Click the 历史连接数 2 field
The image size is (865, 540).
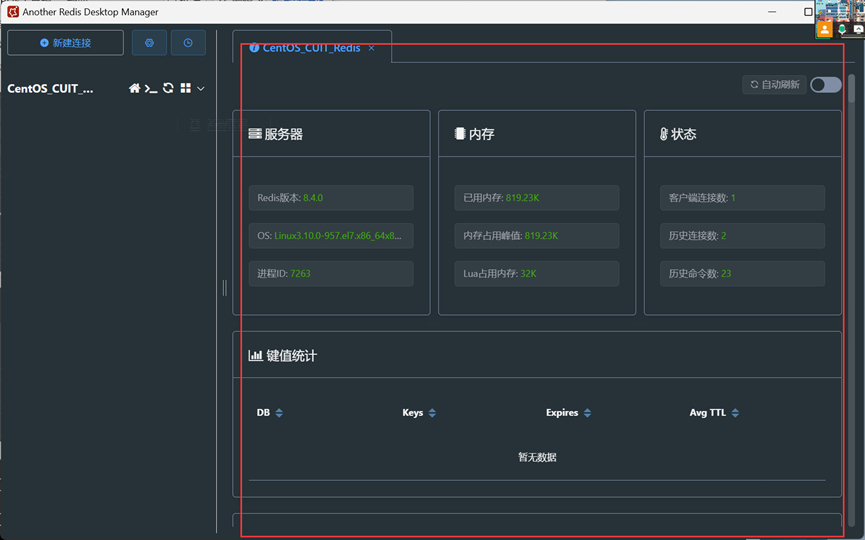(x=743, y=236)
